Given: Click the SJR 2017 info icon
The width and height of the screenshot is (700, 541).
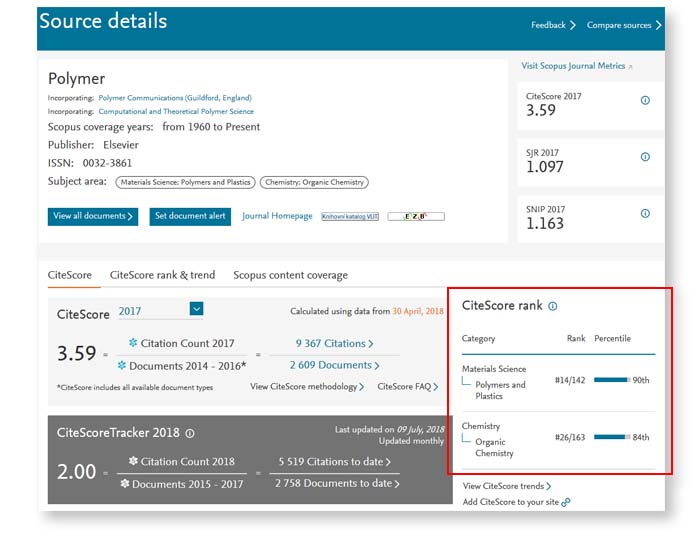Looking at the screenshot, I should 645,157.
